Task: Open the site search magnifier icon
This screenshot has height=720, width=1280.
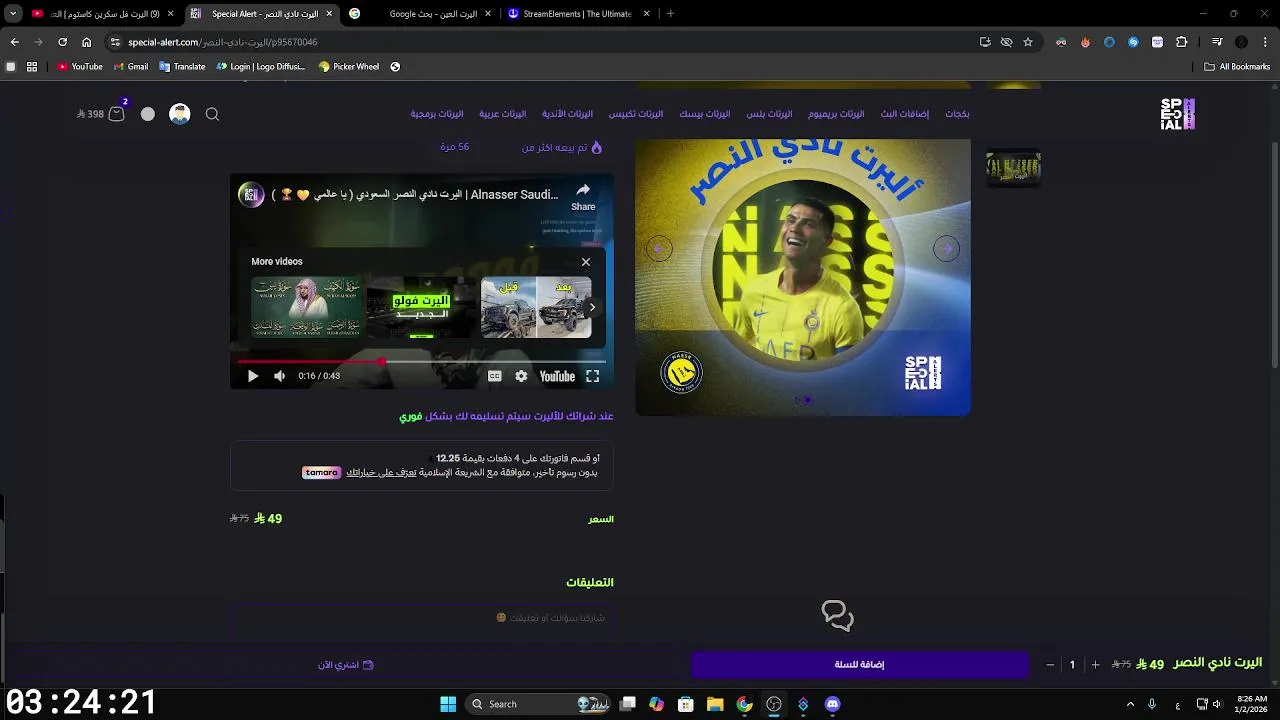Action: pos(212,114)
